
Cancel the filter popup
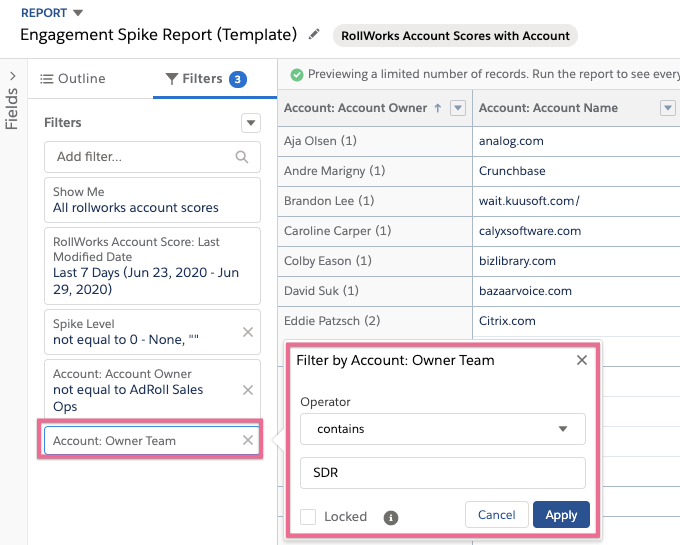(x=497, y=515)
